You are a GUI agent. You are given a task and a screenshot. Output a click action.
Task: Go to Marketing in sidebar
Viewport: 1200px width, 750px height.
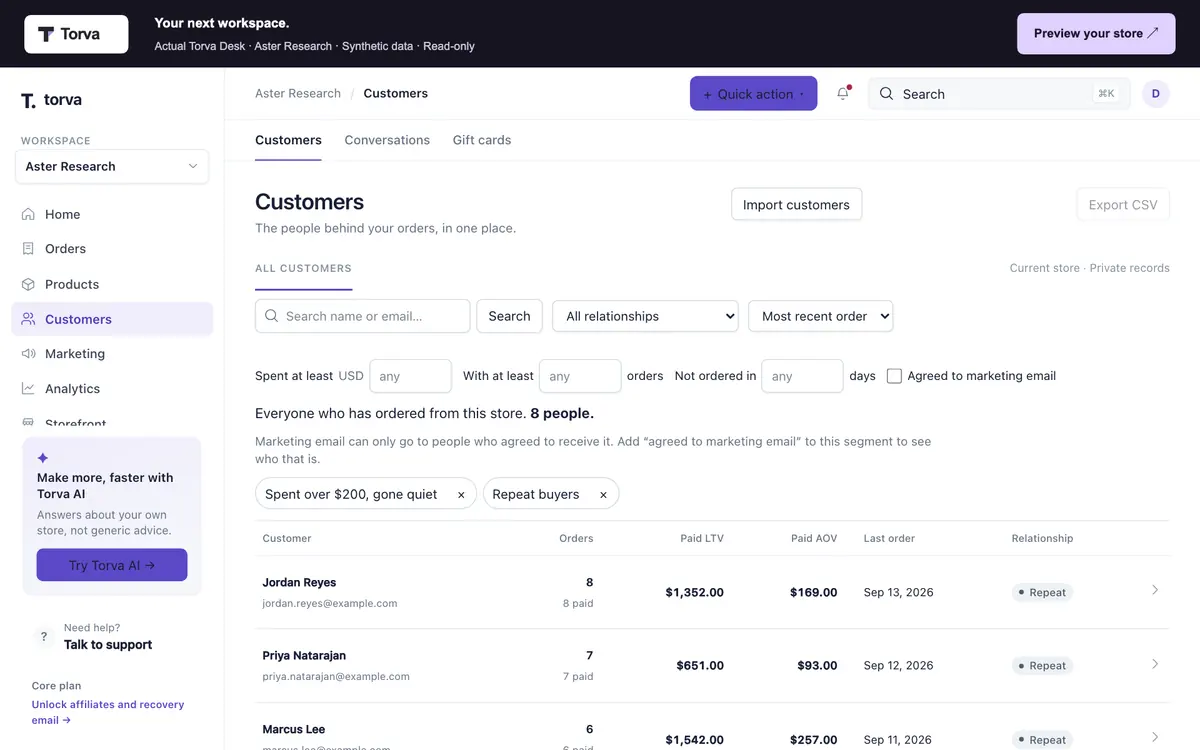[112, 354]
